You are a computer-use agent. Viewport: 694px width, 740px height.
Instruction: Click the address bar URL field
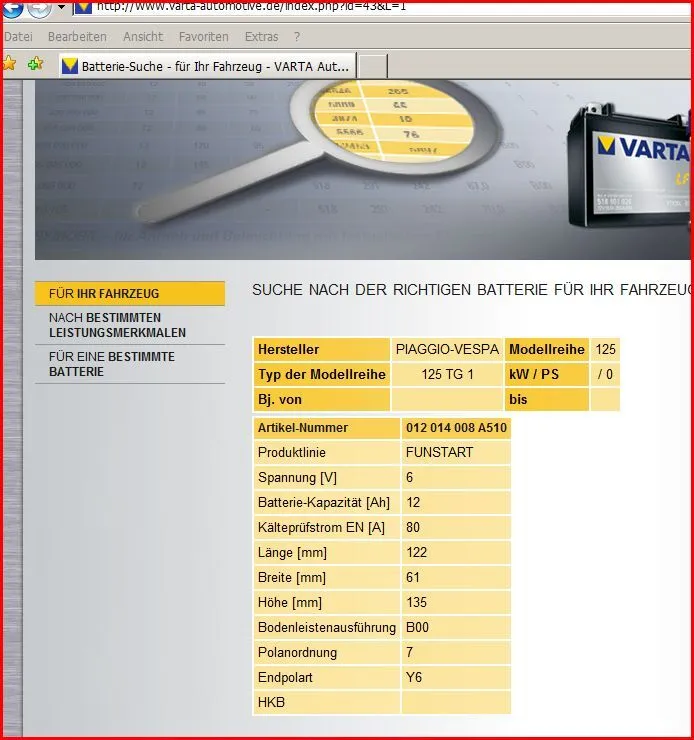tap(300, 6)
